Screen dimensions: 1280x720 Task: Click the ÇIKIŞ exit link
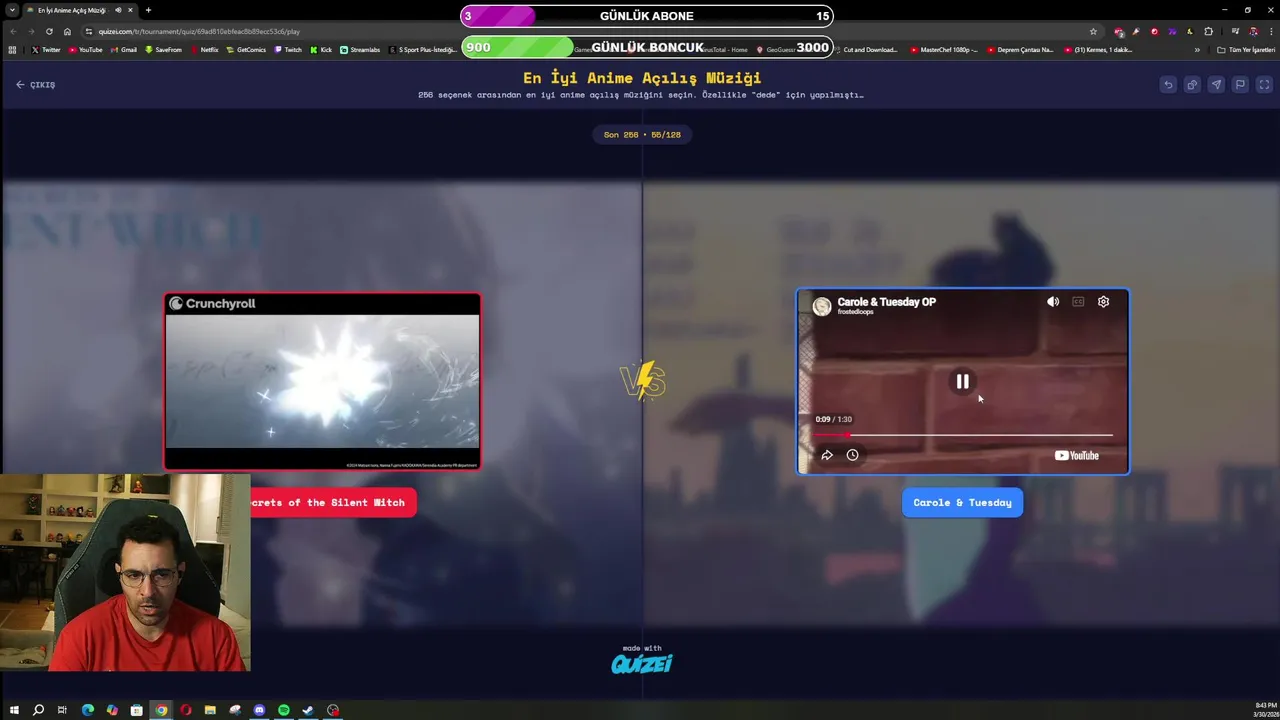36,85
